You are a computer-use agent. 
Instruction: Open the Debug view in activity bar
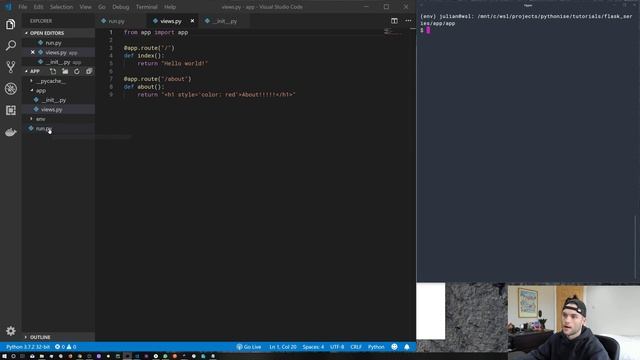11,89
